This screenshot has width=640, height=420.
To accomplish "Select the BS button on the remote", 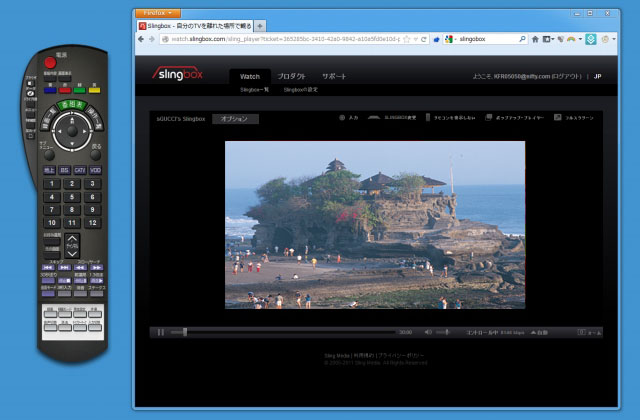I will [x=64, y=170].
